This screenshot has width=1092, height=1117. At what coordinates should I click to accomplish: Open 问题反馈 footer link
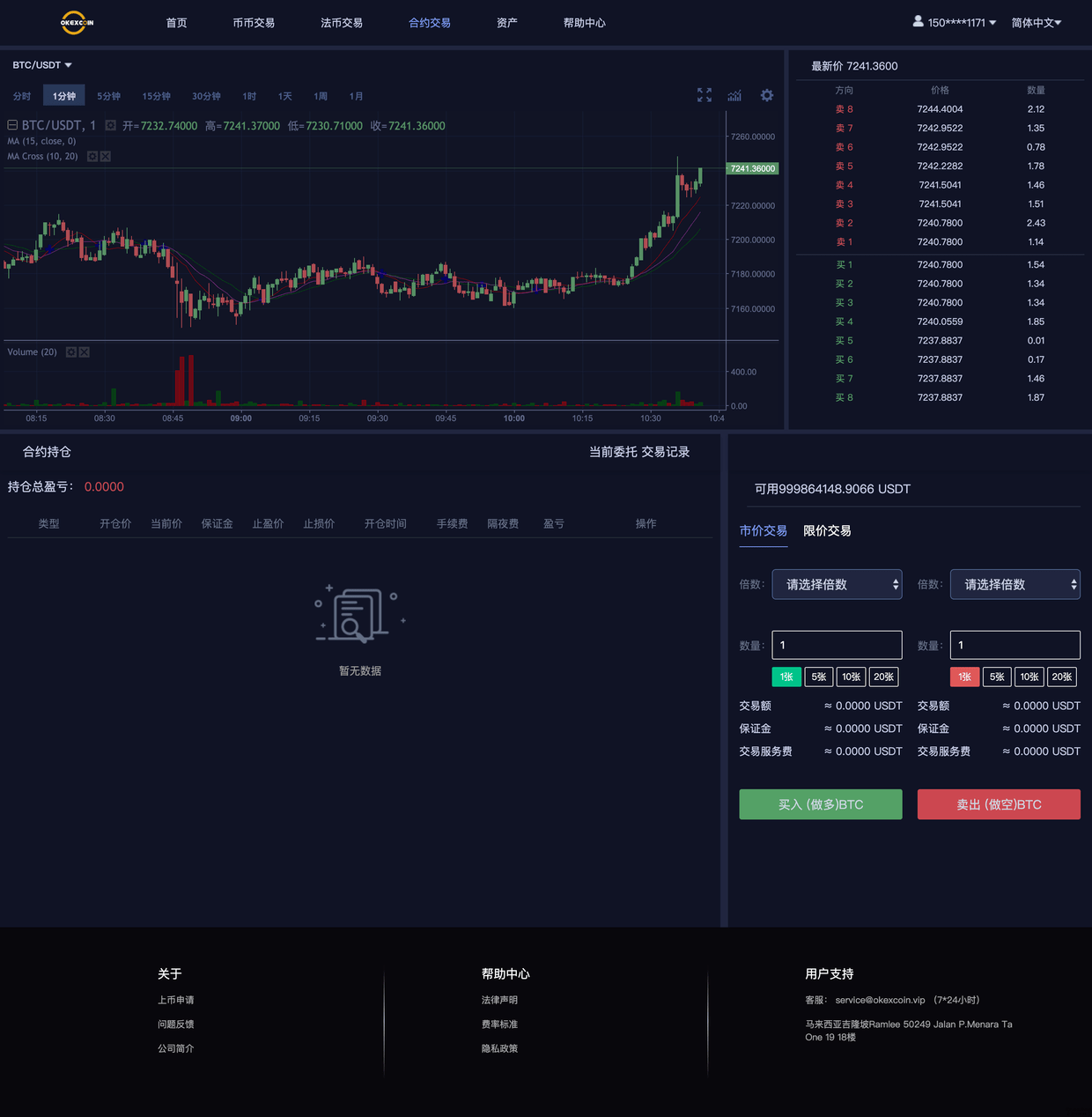176,1025
